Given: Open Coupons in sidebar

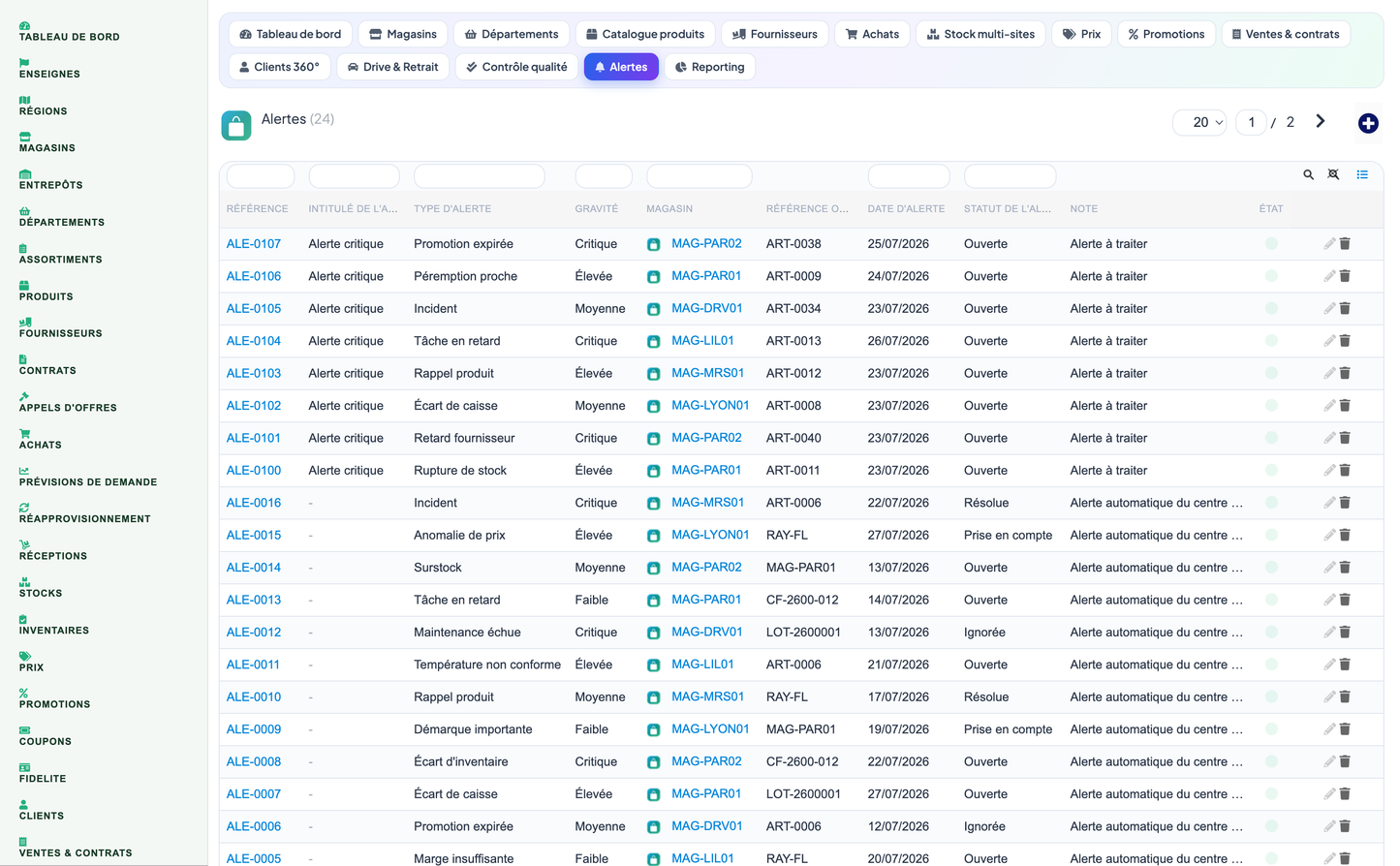Looking at the screenshot, I should (x=46, y=737).
